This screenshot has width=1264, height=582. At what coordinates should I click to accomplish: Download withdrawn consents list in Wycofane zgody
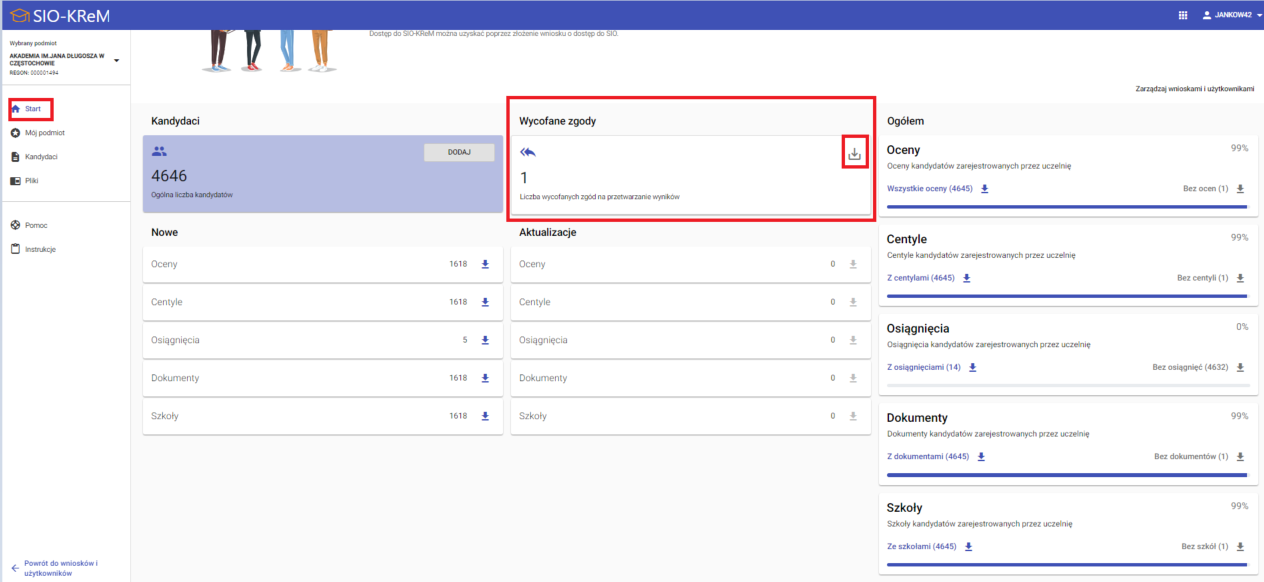pos(854,154)
